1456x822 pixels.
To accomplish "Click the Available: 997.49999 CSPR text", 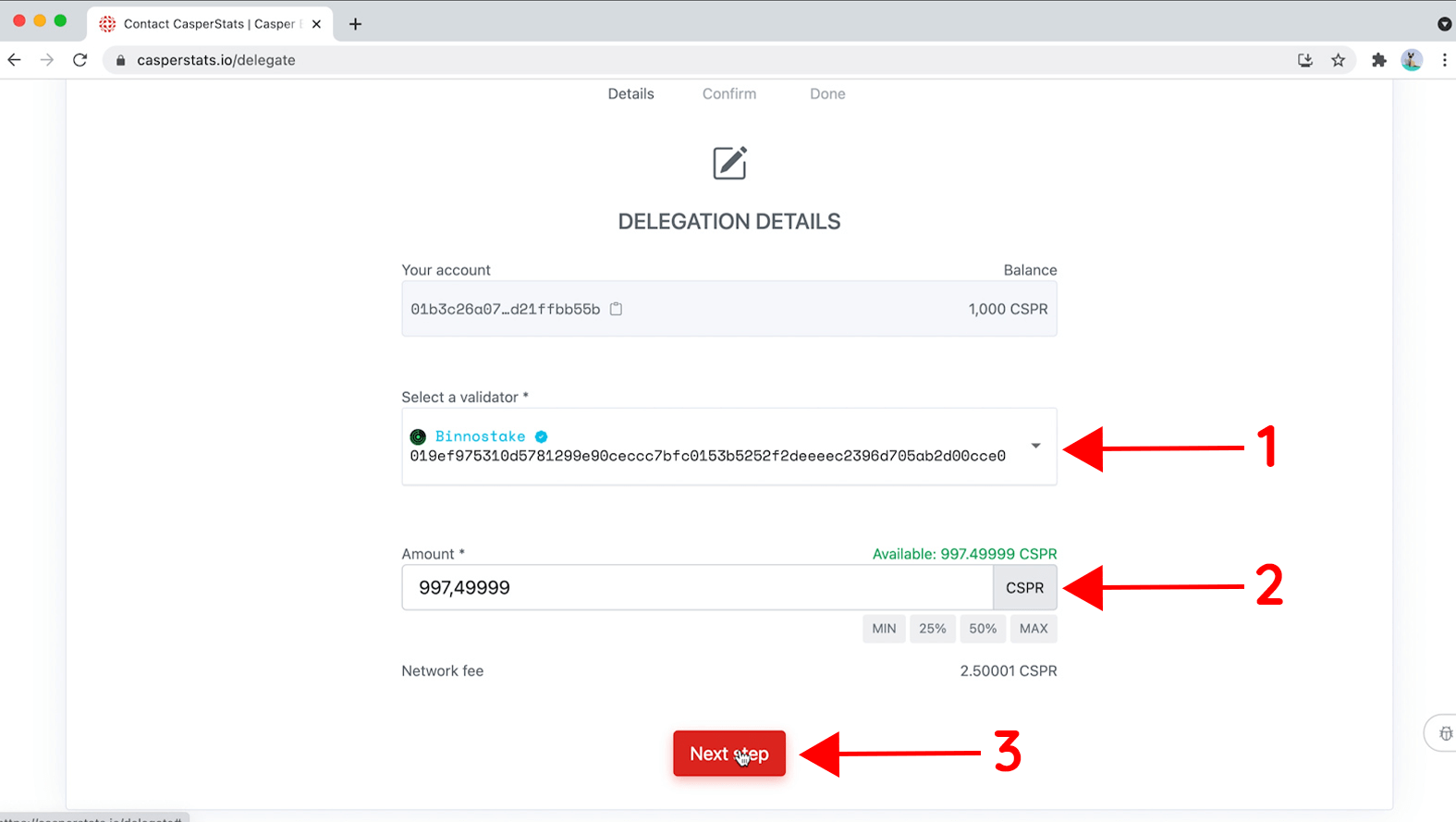I will point(964,554).
